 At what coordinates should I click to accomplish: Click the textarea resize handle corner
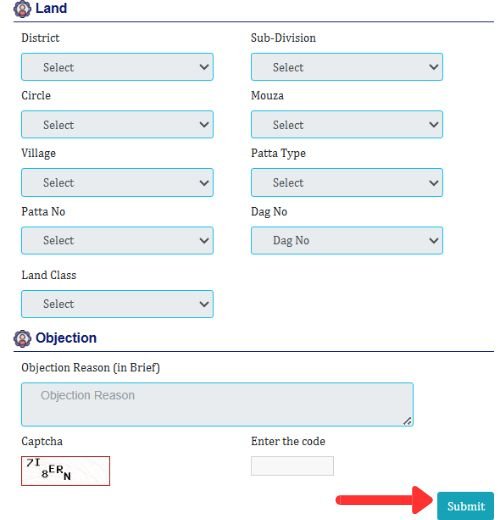tap(407, 421)
